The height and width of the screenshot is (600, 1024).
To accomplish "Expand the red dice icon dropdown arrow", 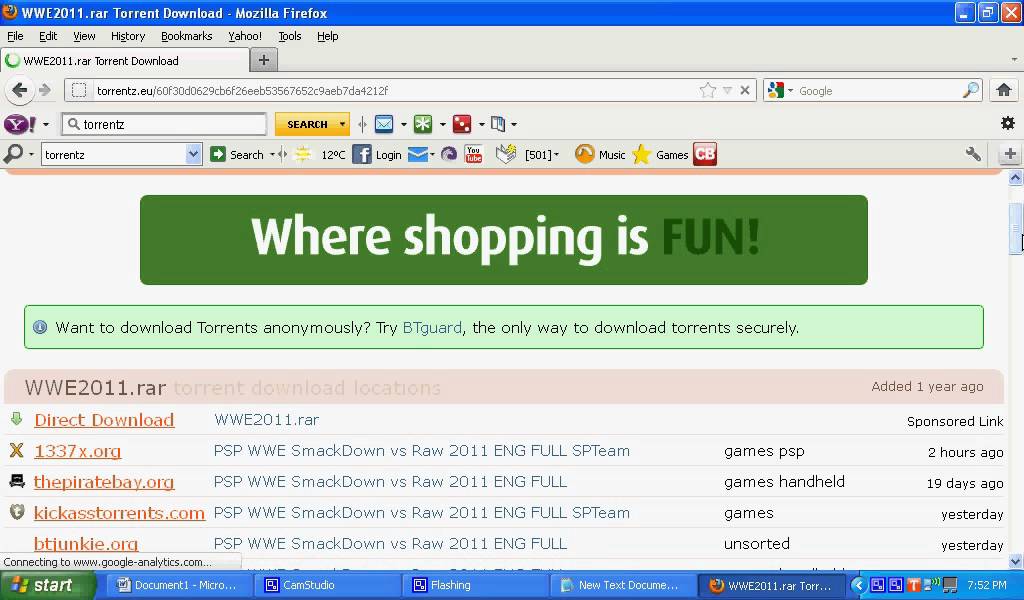I will pos(482,124).
